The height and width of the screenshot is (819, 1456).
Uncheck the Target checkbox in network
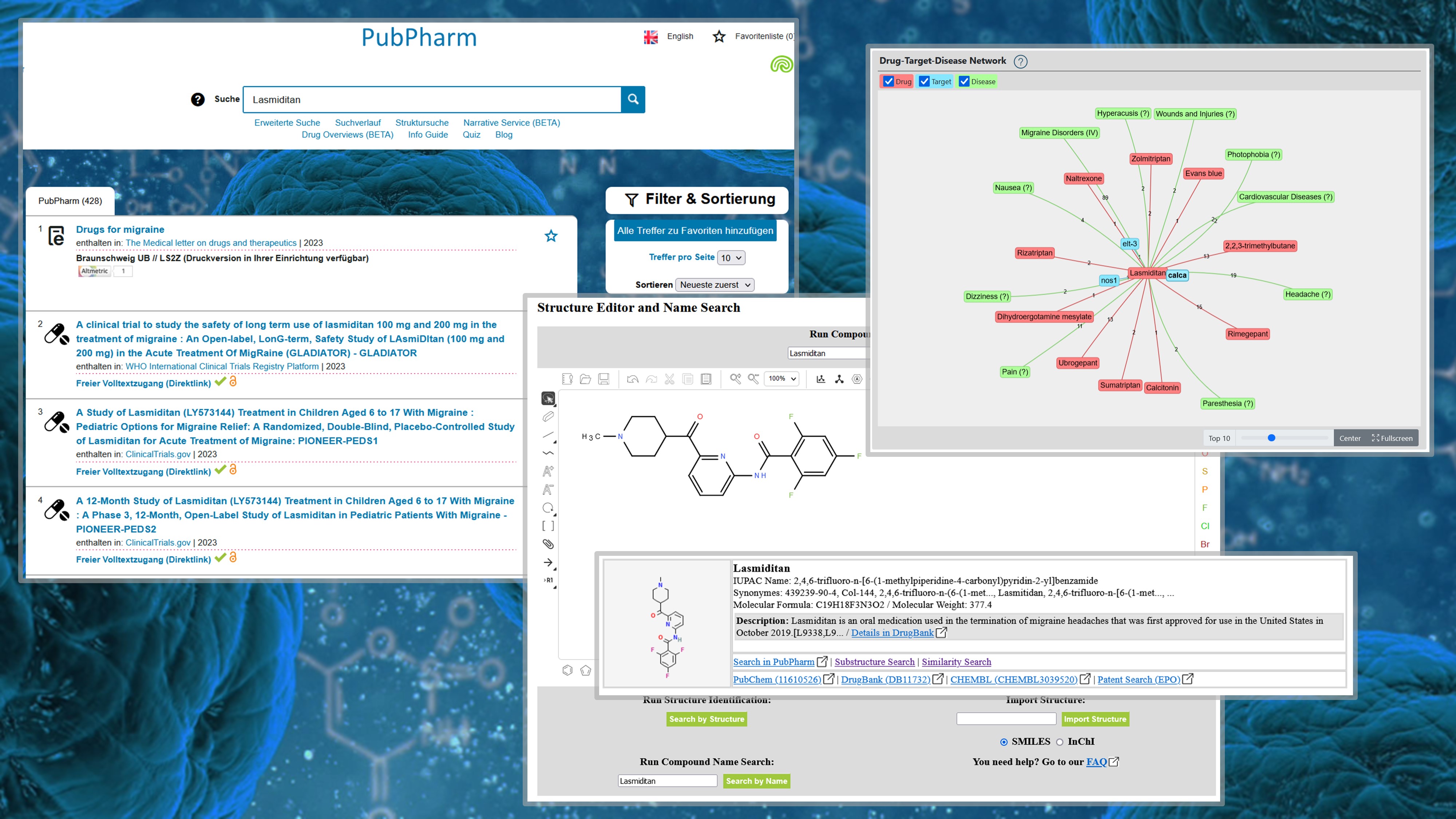pyautogui.click(x=925, y=82)
